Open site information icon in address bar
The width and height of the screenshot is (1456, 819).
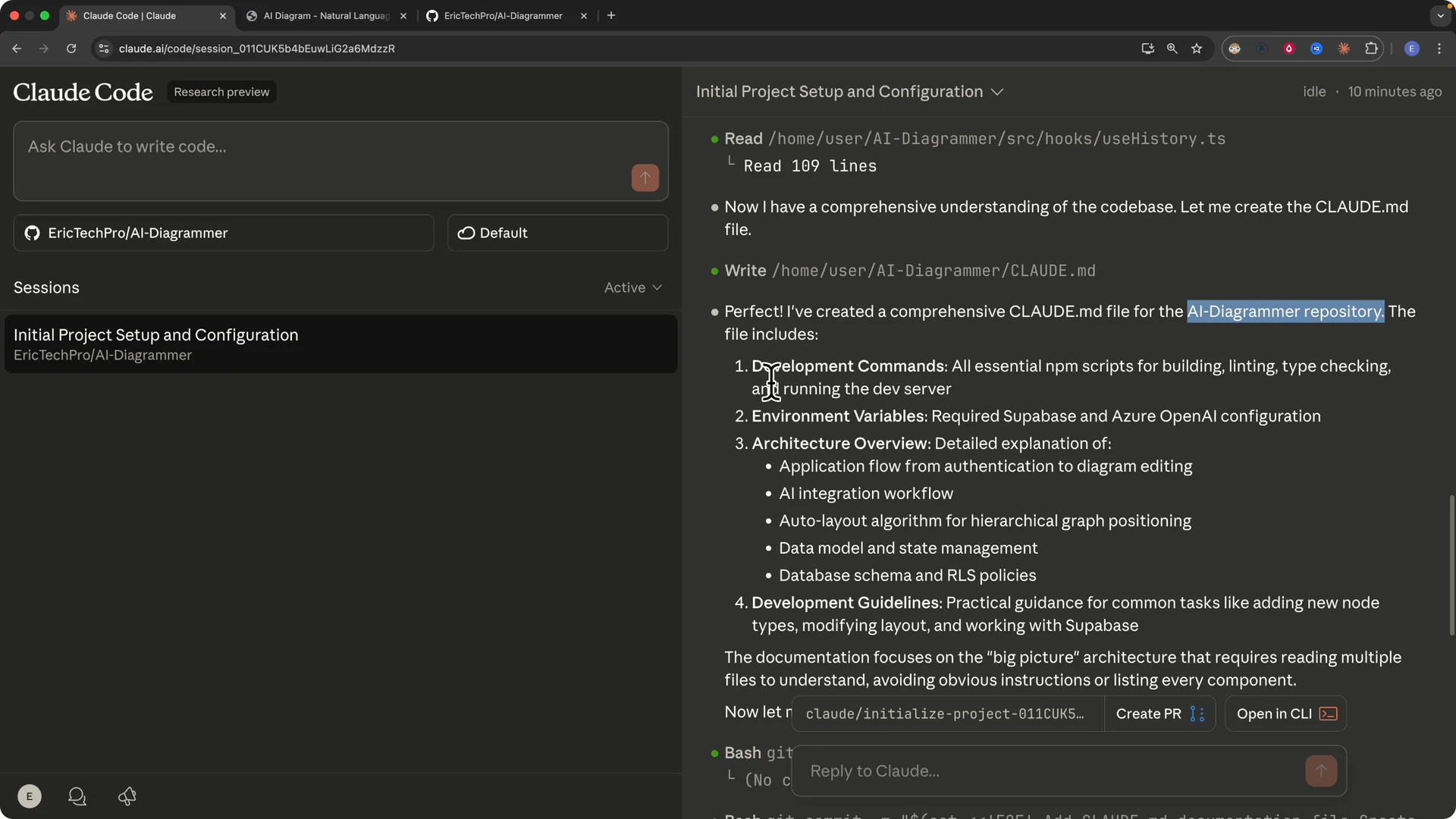point(104,49)
